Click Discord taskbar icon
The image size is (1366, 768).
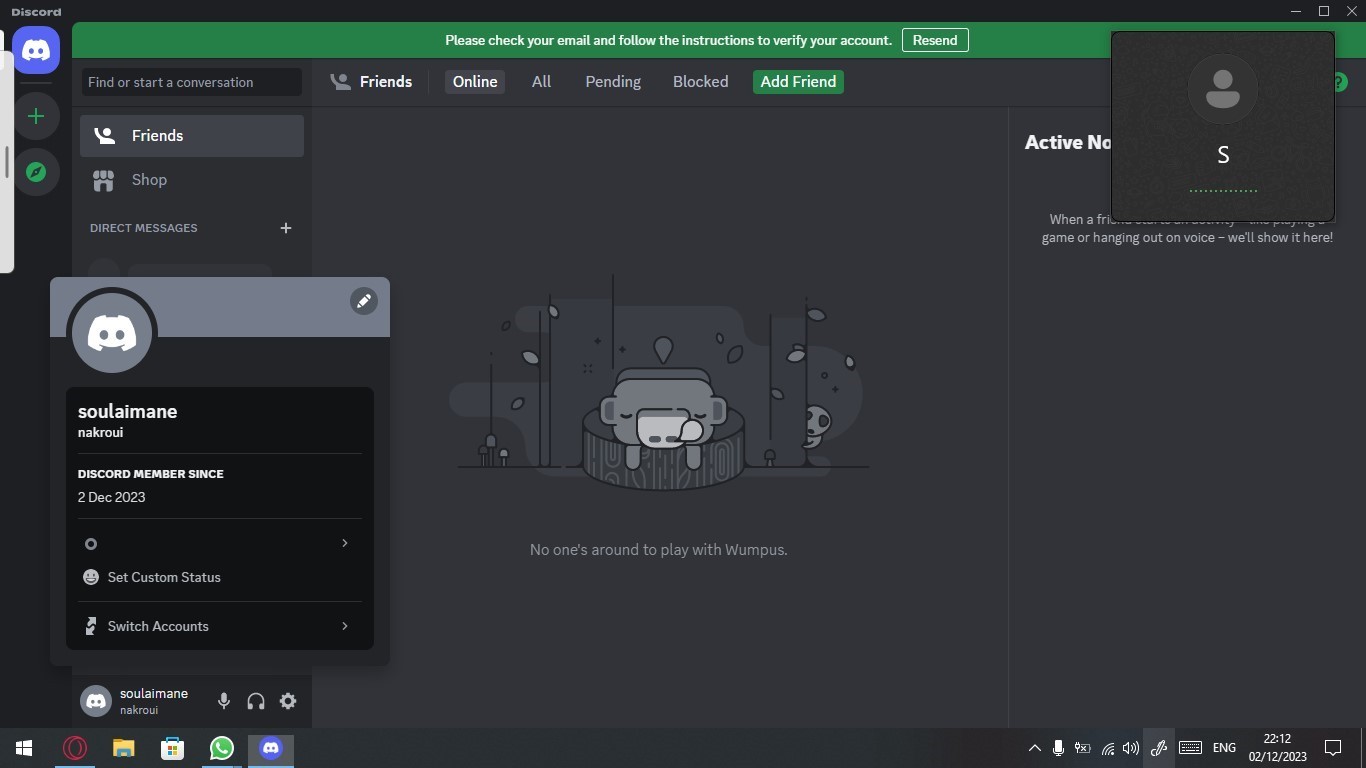pyautogui.click(x=270, y=748)
